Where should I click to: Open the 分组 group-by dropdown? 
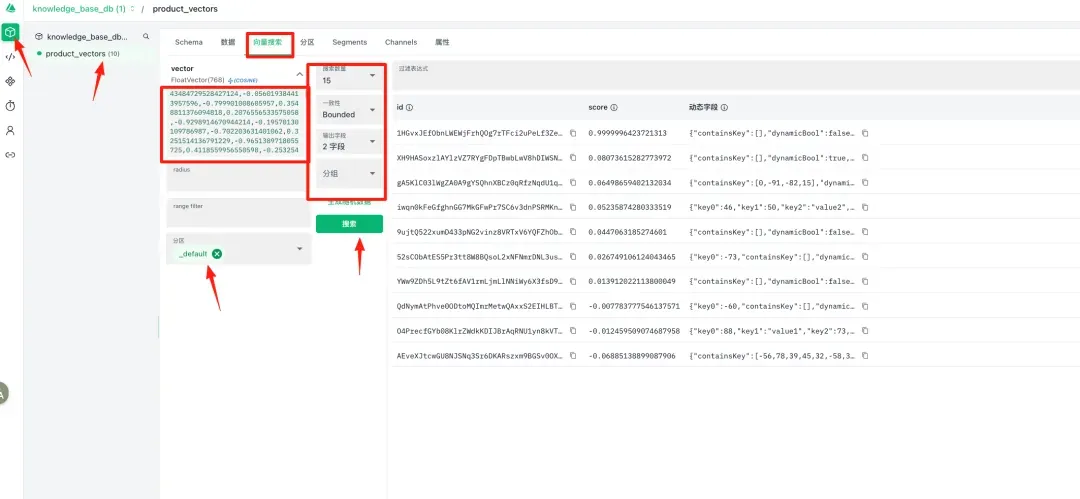(346, 174)
